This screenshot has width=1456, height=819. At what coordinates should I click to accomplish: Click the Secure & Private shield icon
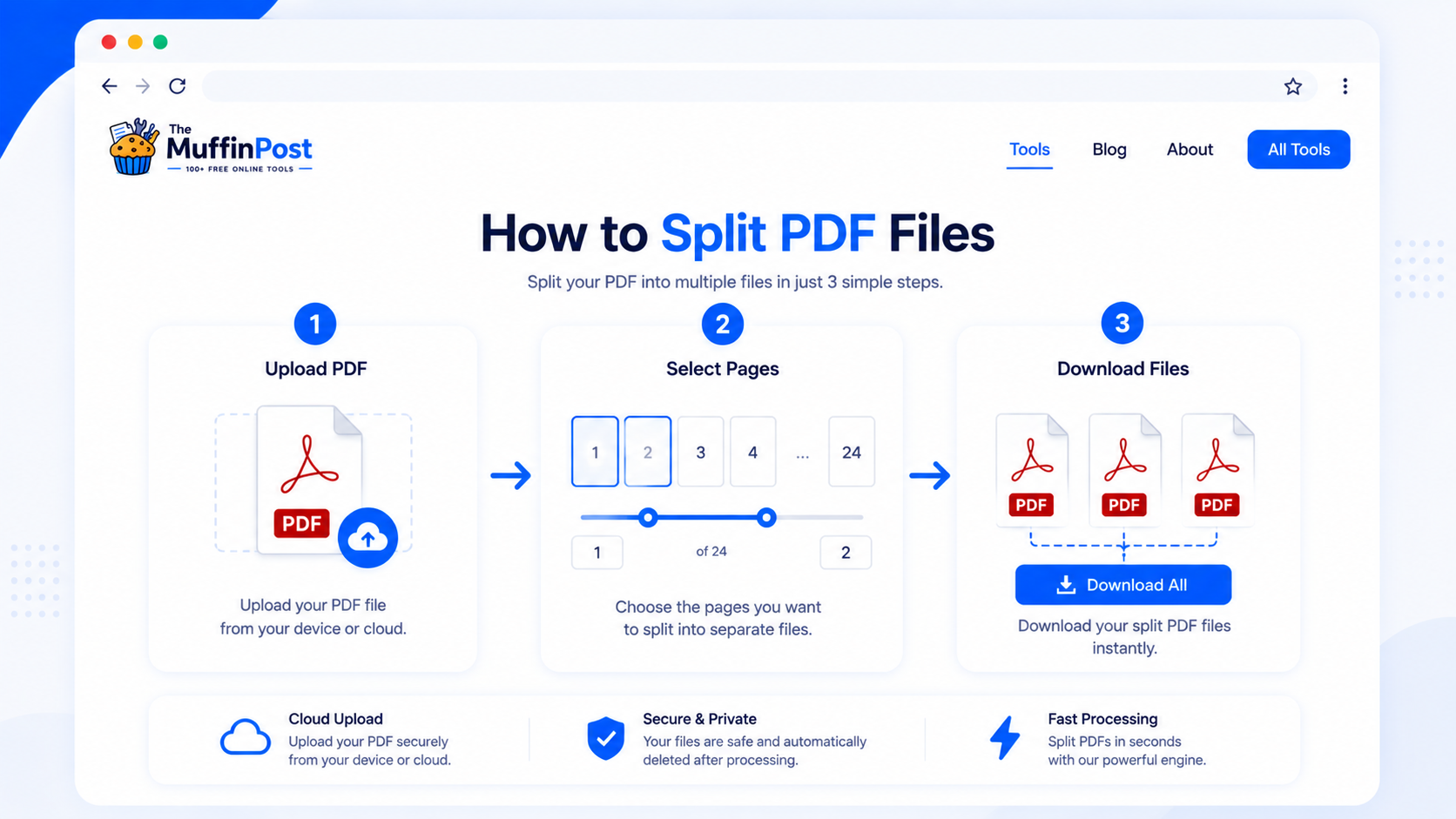[x=606, y=738]
